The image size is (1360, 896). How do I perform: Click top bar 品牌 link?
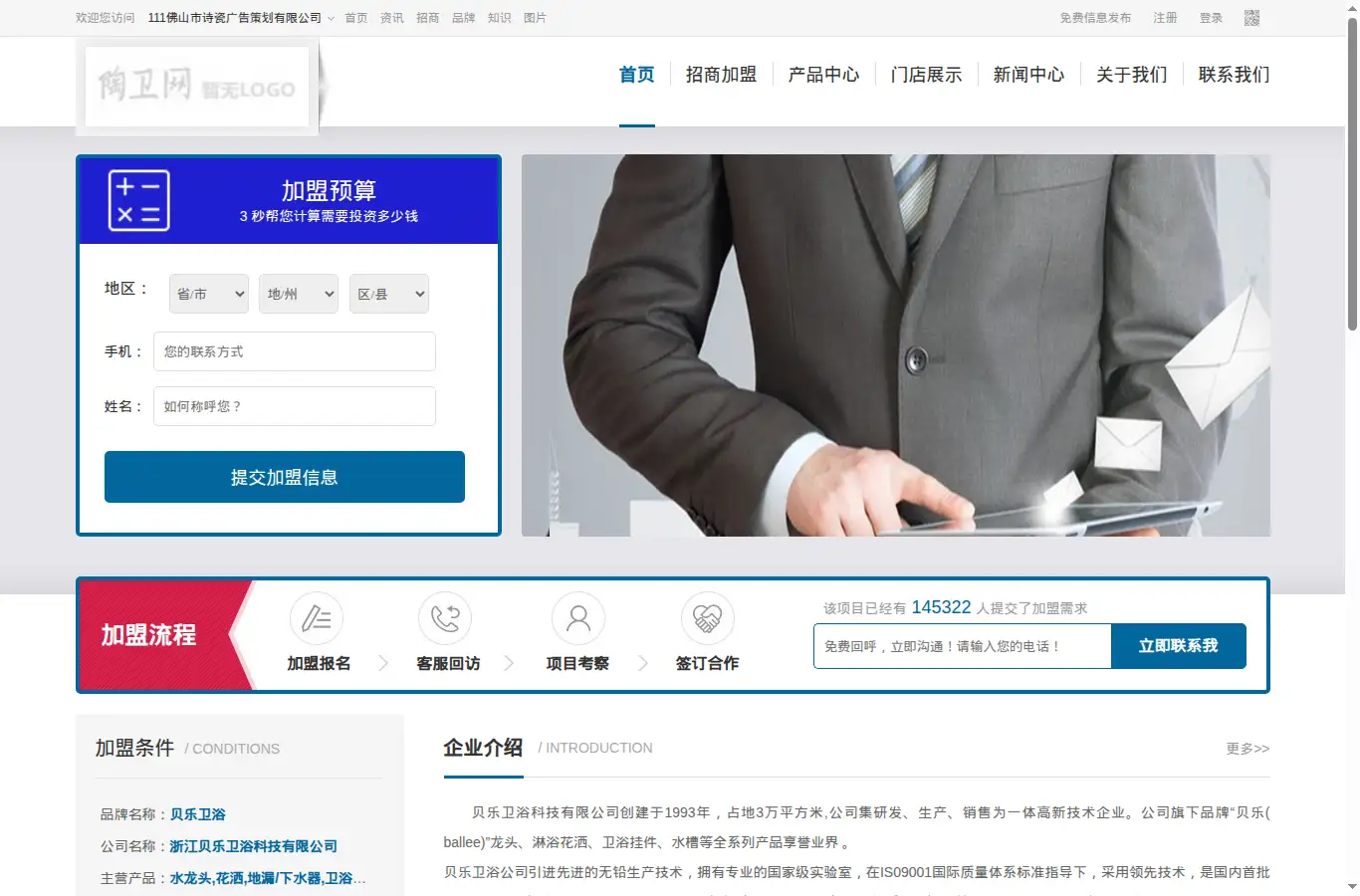pyautogui.click(x=464, y=18)
